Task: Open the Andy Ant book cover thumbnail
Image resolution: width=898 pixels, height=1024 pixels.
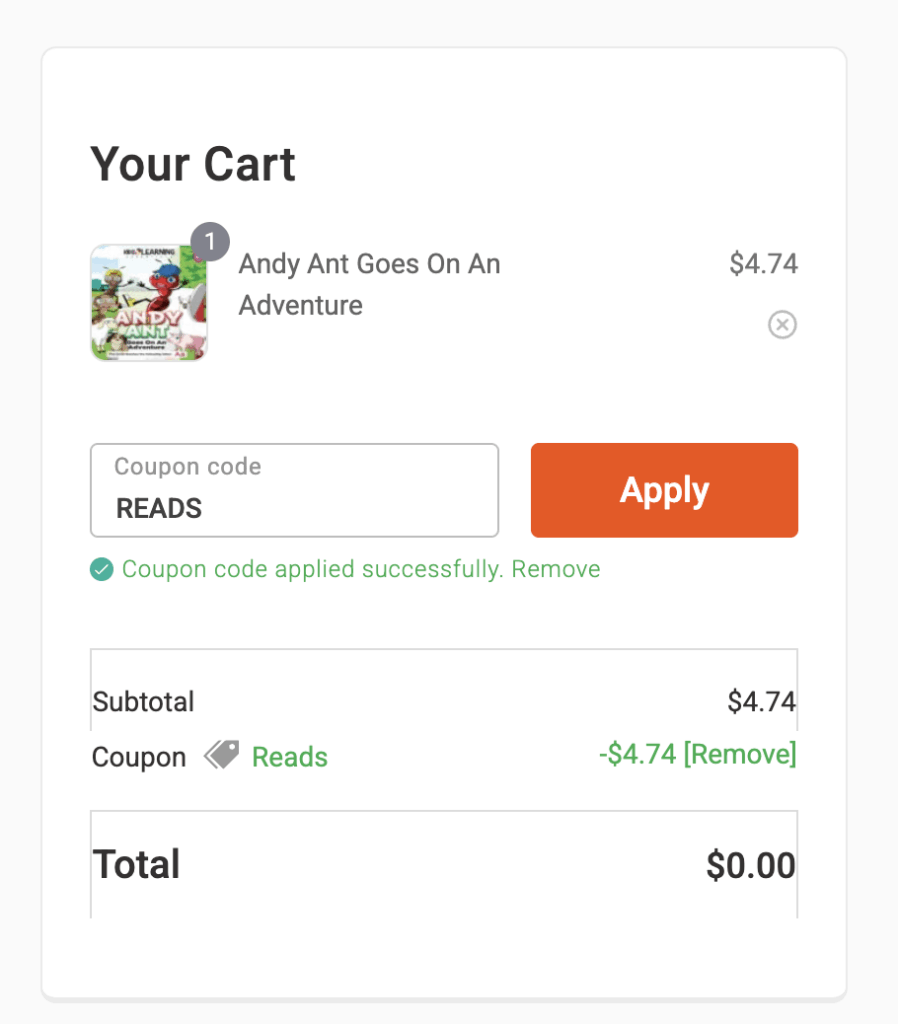Action: click(148, 302)
